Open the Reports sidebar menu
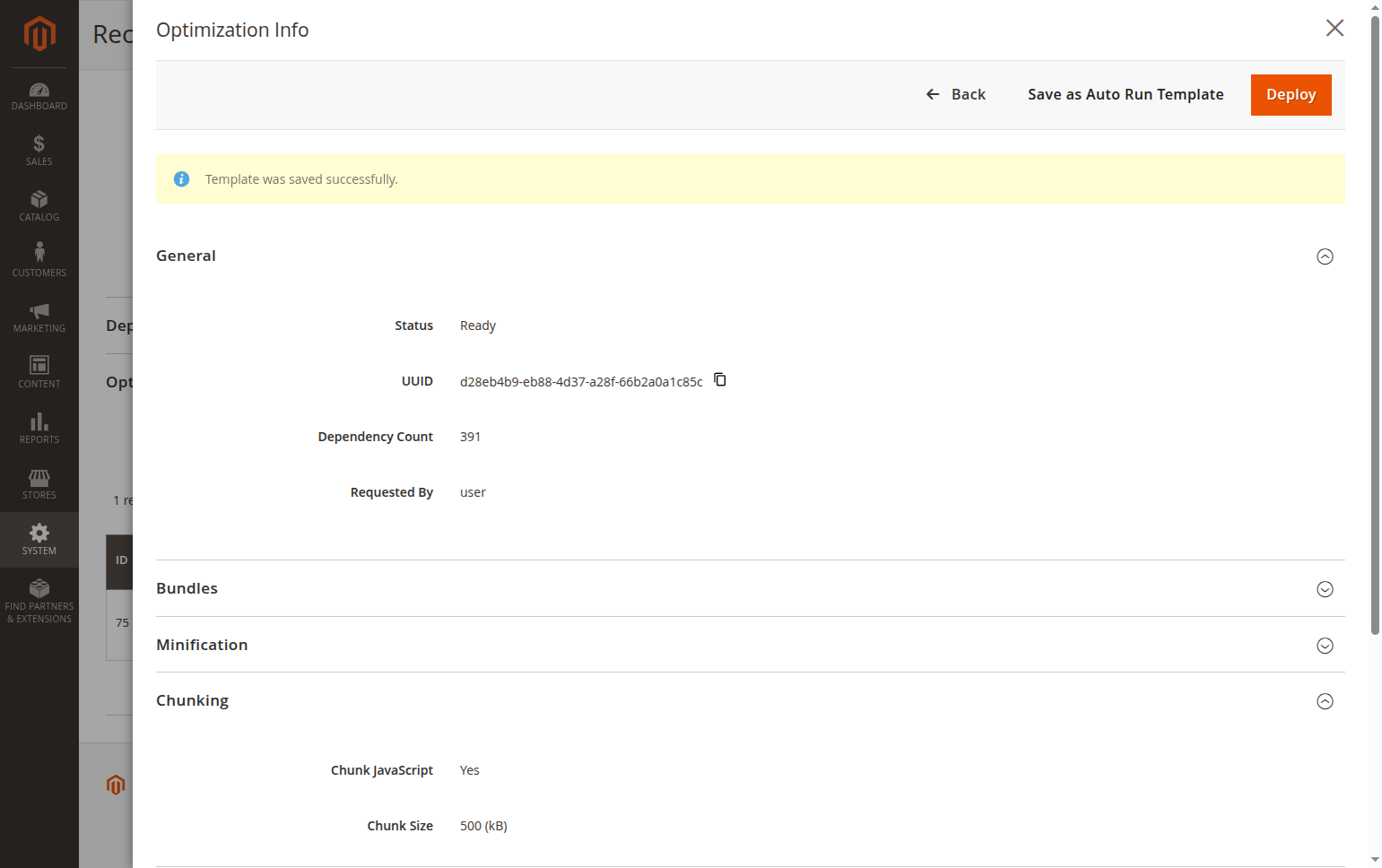The width and height of the screenshot is (1382, 868). 39,429
